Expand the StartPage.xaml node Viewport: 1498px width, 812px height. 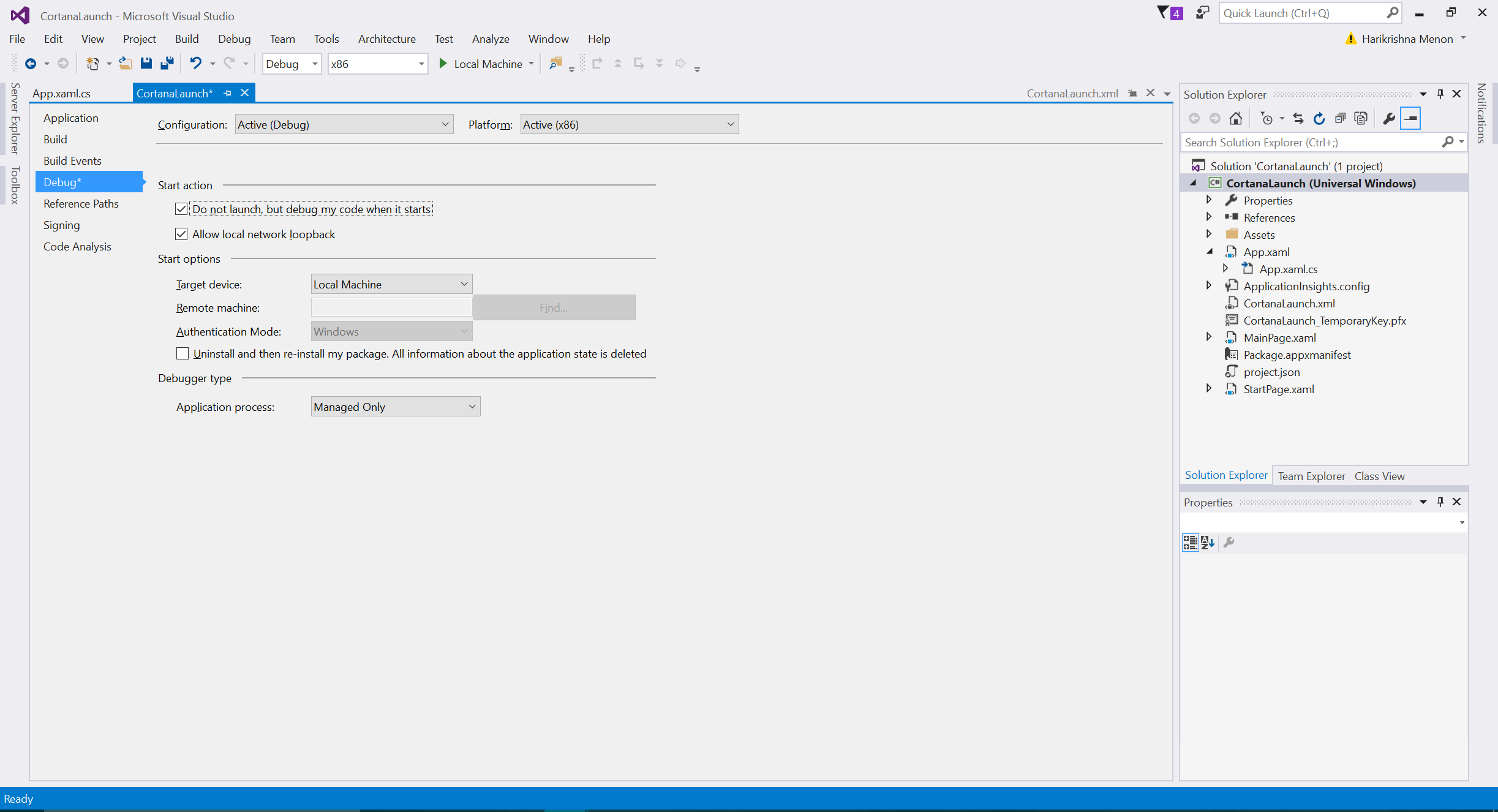(1209, 388)
